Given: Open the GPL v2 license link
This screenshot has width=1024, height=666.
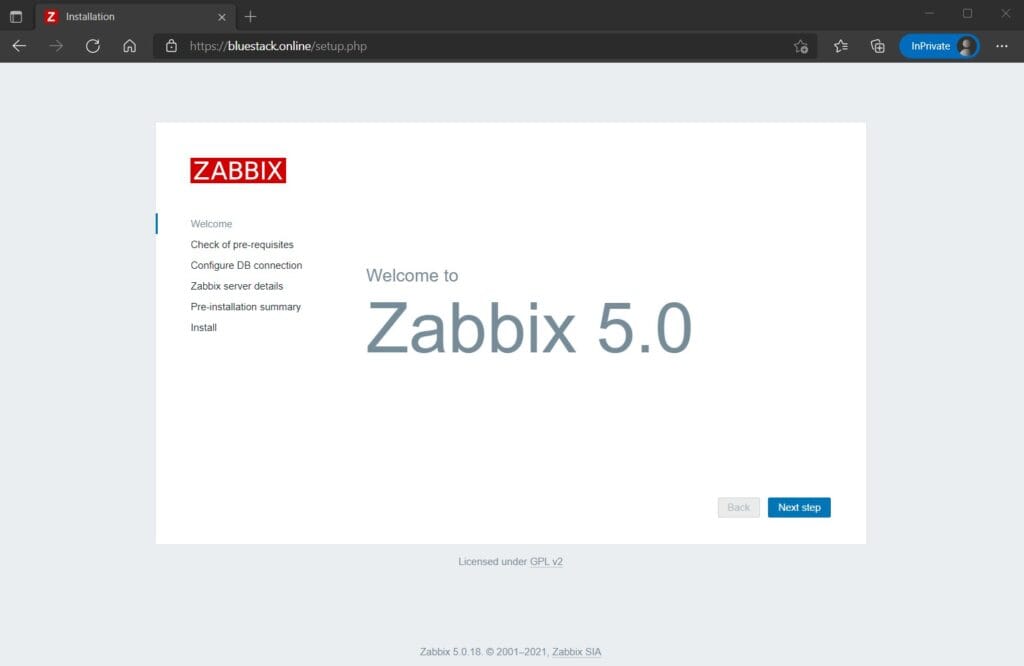Looking at the screenshot, I should tap(546, 562).
